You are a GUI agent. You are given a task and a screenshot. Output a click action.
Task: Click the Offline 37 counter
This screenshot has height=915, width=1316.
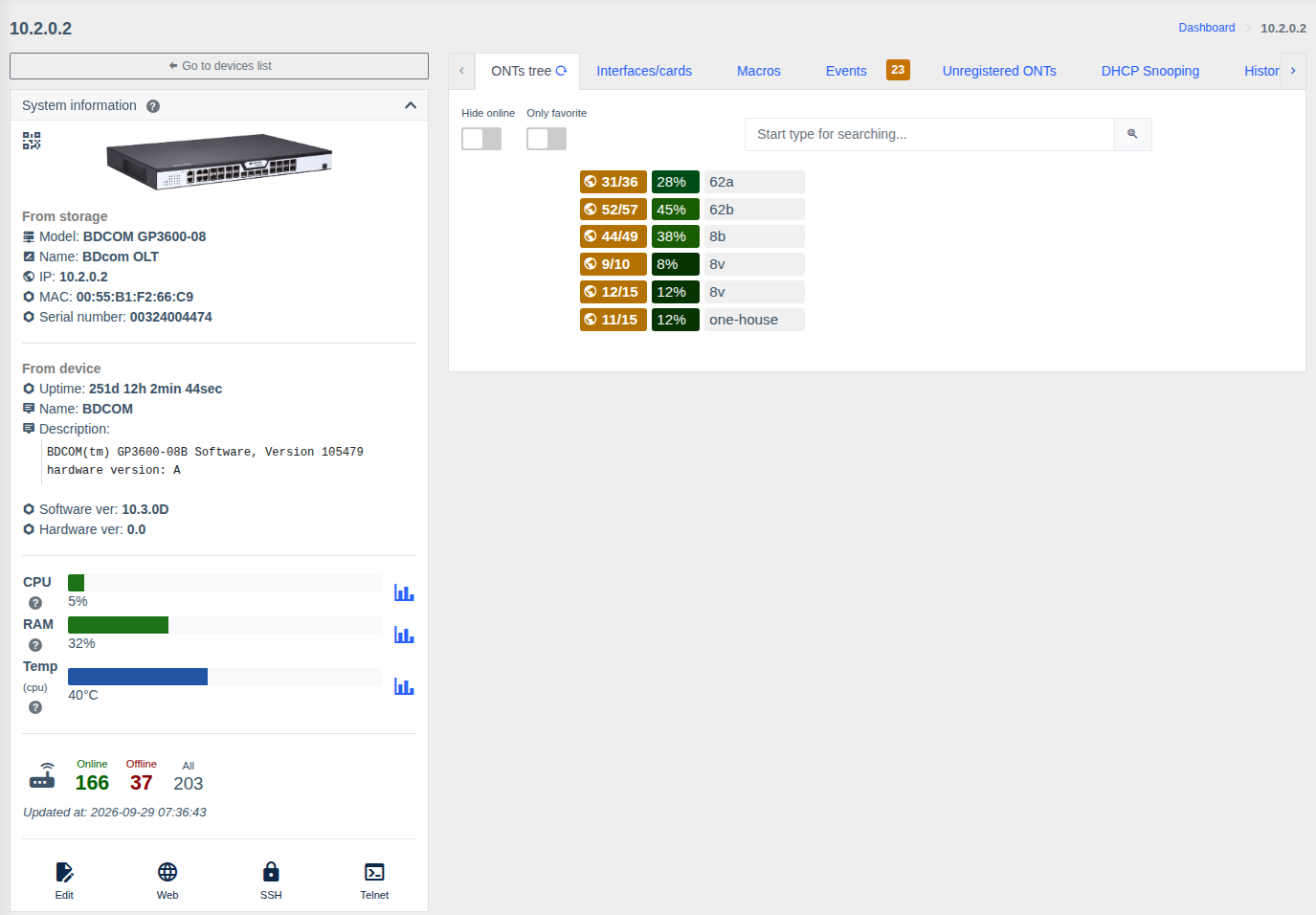coord(142,775)
